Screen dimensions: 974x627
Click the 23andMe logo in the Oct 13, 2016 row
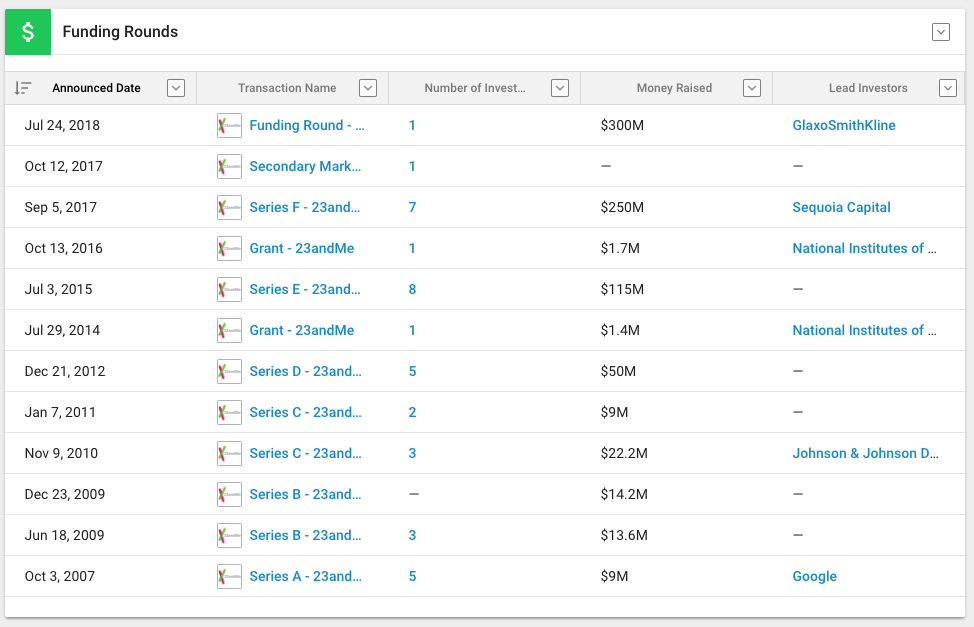pyautogui.click(x=229, y=249)
